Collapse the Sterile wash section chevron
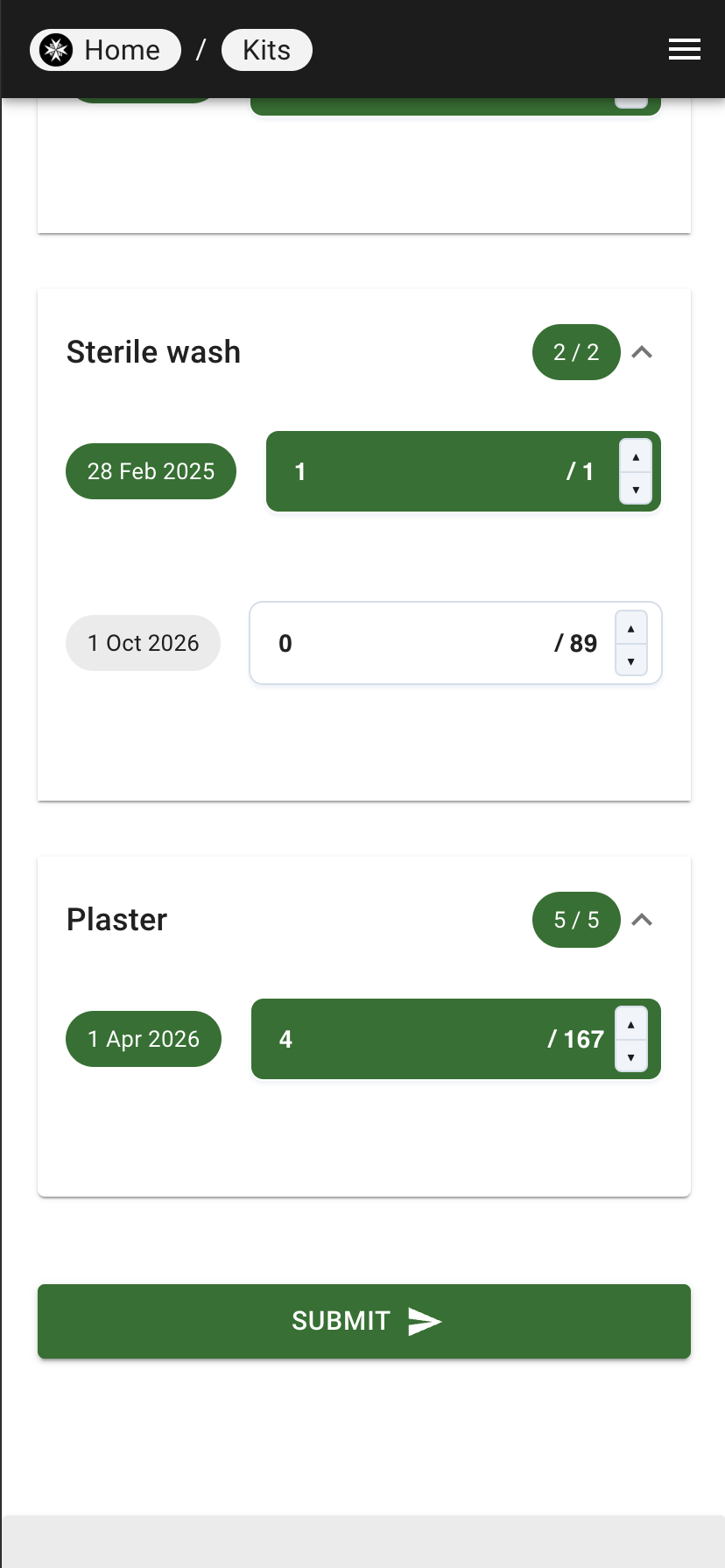Screen dimensions: 725x1568 click(x=642, y=352)
